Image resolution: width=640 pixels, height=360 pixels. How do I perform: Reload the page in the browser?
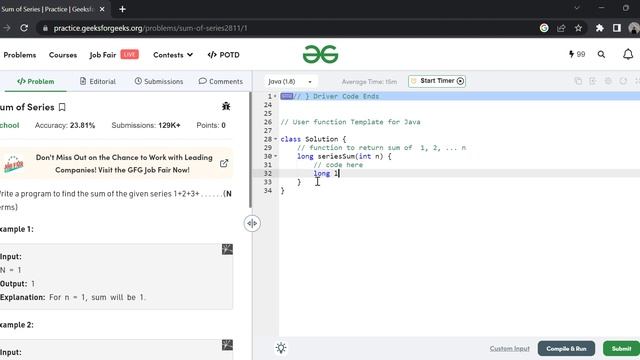[24, 28]
